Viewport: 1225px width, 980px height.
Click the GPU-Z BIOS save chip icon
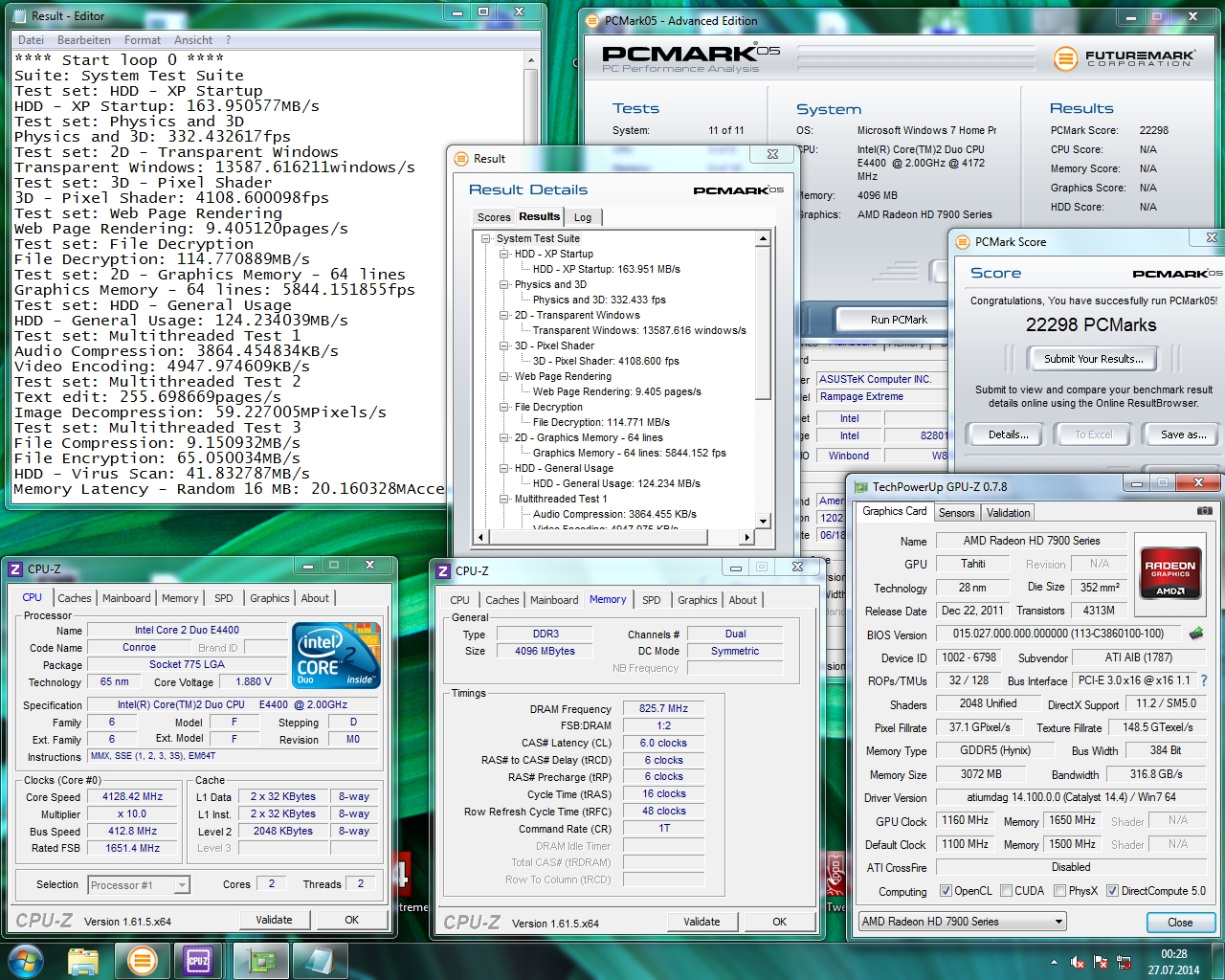coord(1196,634)
